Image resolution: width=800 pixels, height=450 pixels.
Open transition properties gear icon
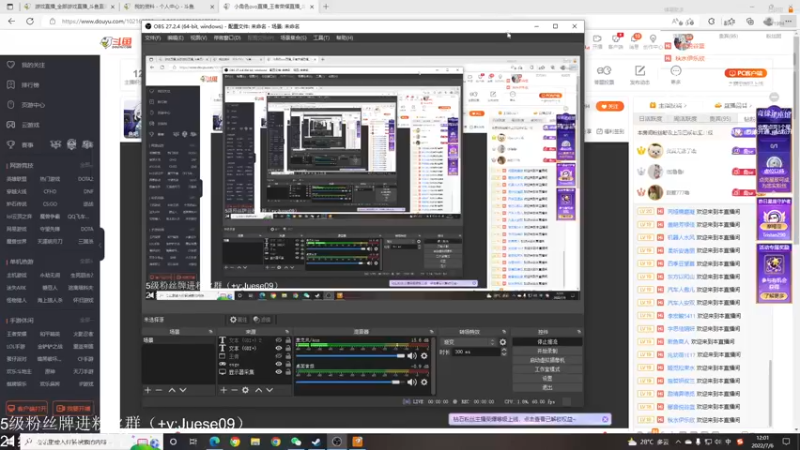point(503,342)
